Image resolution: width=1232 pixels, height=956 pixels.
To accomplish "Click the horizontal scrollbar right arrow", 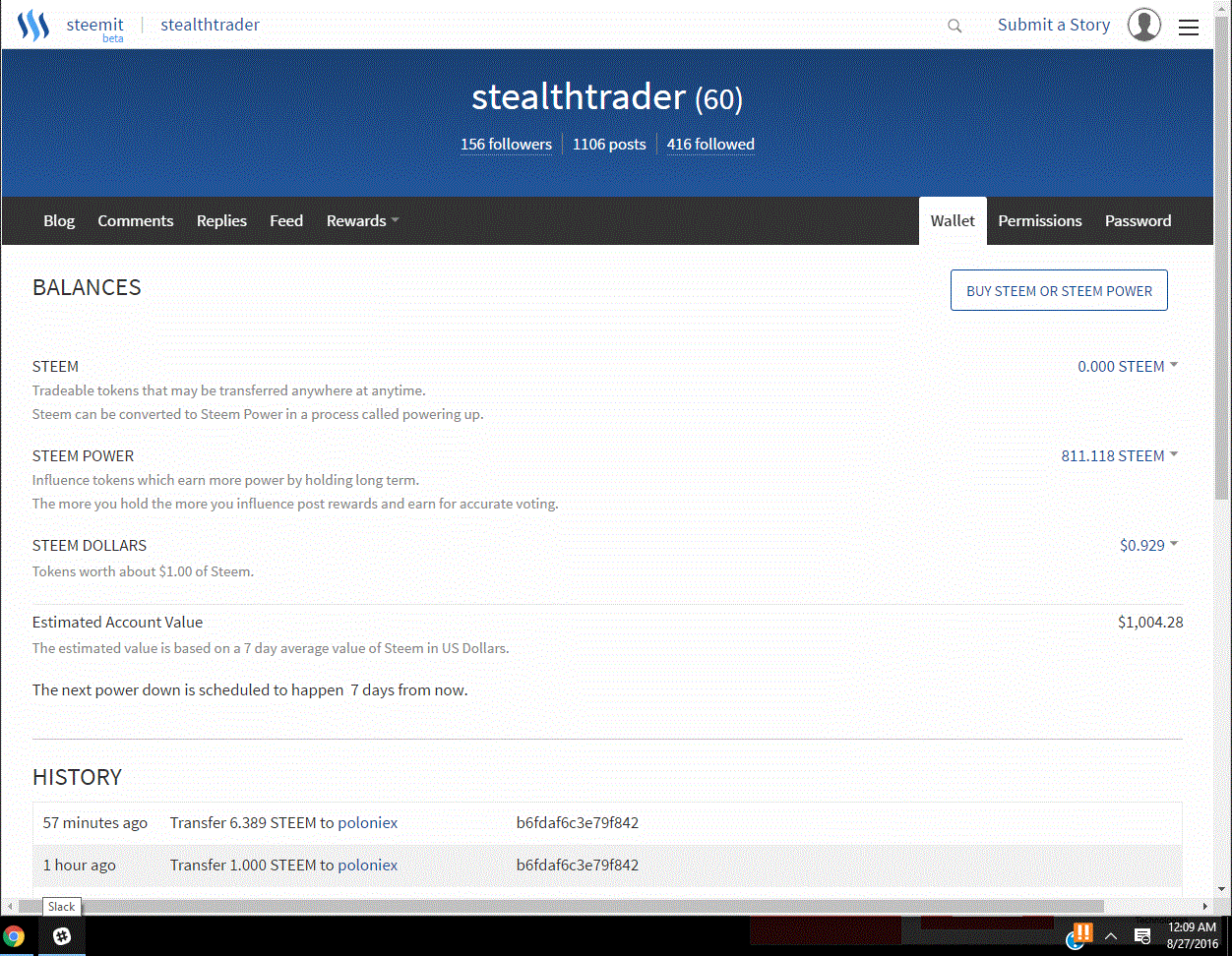I will (x=1205, y=906).
